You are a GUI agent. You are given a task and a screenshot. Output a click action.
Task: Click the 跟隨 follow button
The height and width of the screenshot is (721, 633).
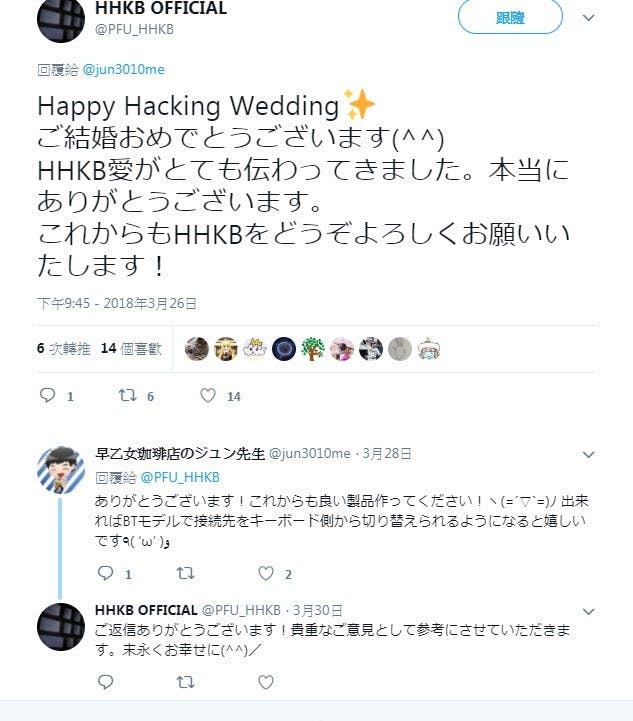pyautogui.click(x=510, y=17)
